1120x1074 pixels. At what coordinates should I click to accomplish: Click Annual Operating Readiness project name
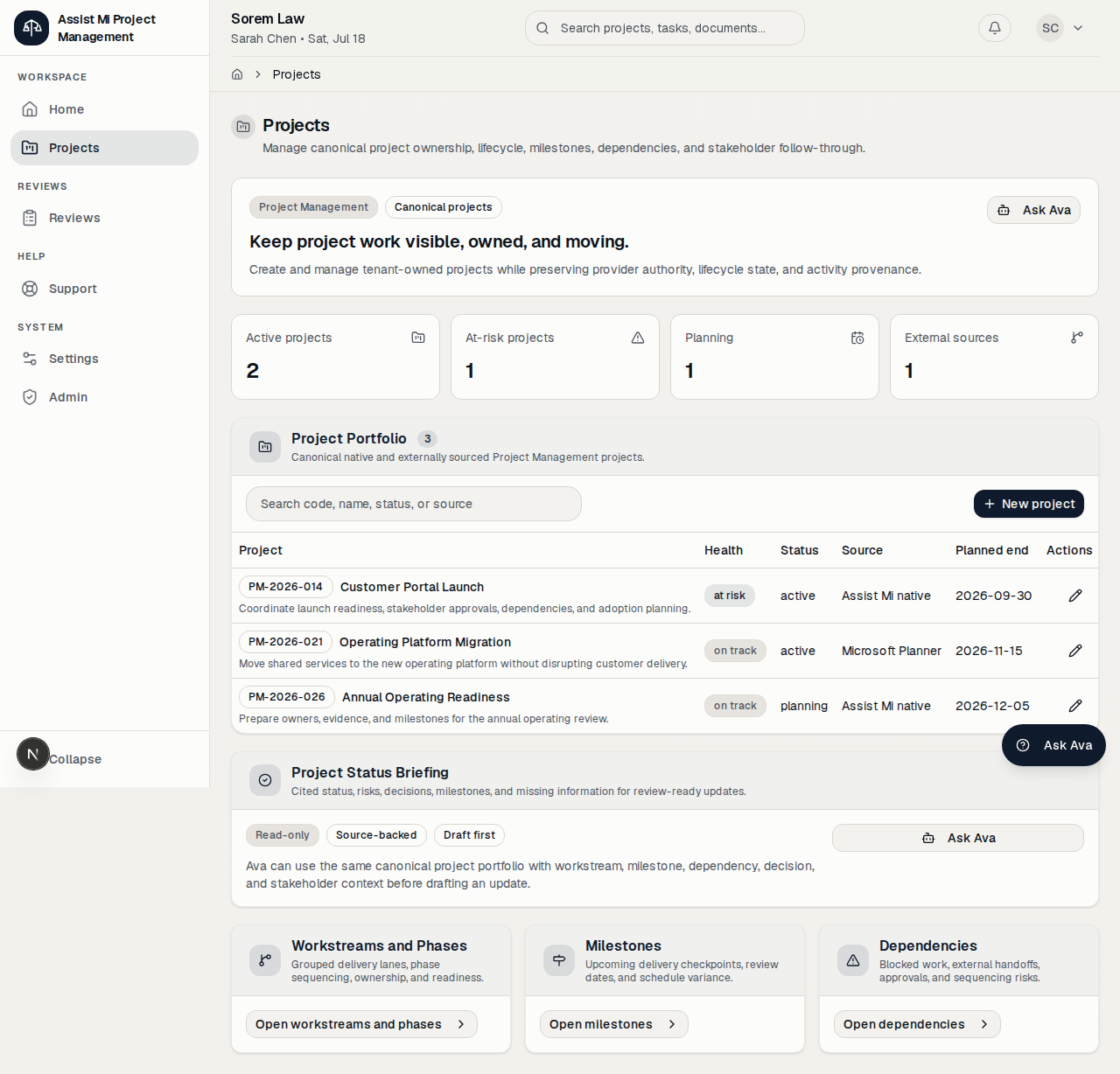[x=426, y=697]
